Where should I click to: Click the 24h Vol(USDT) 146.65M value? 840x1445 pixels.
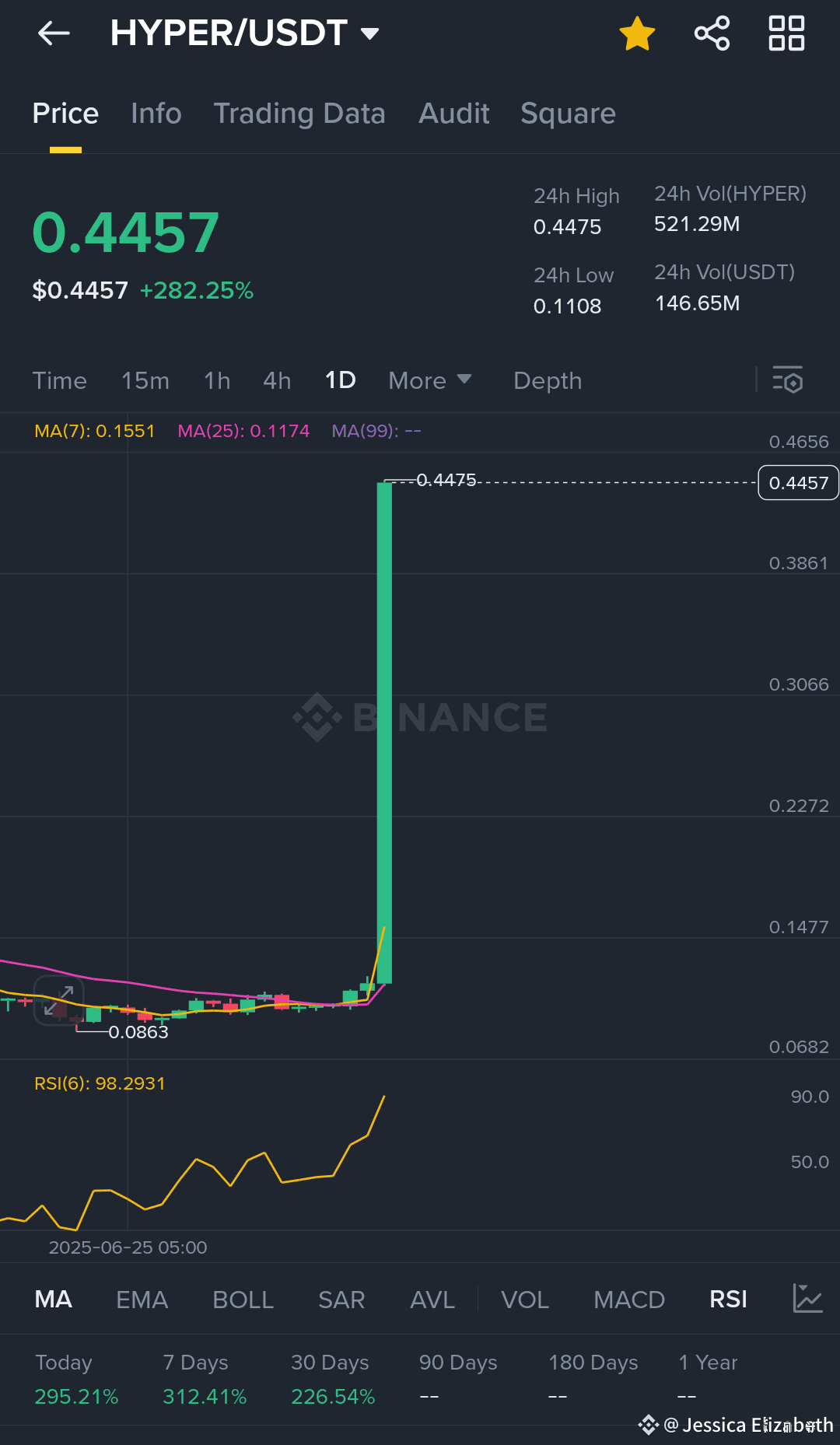click(698, 303)
